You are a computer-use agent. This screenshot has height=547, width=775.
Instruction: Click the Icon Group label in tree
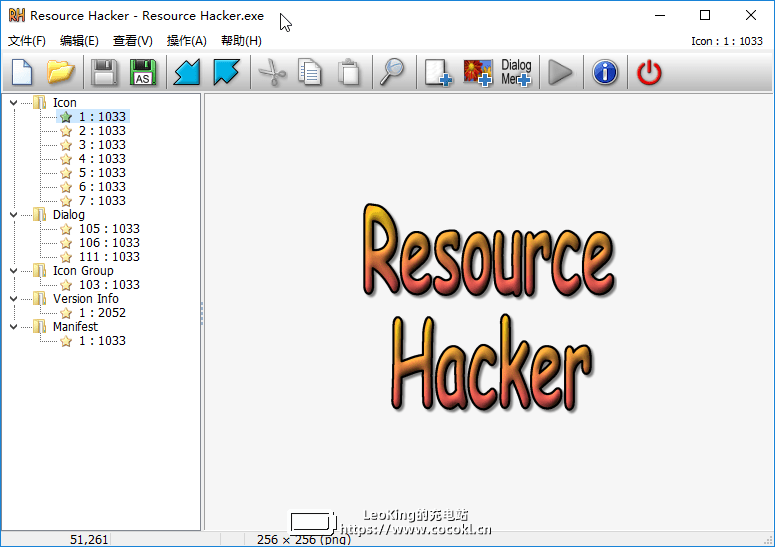83,271
